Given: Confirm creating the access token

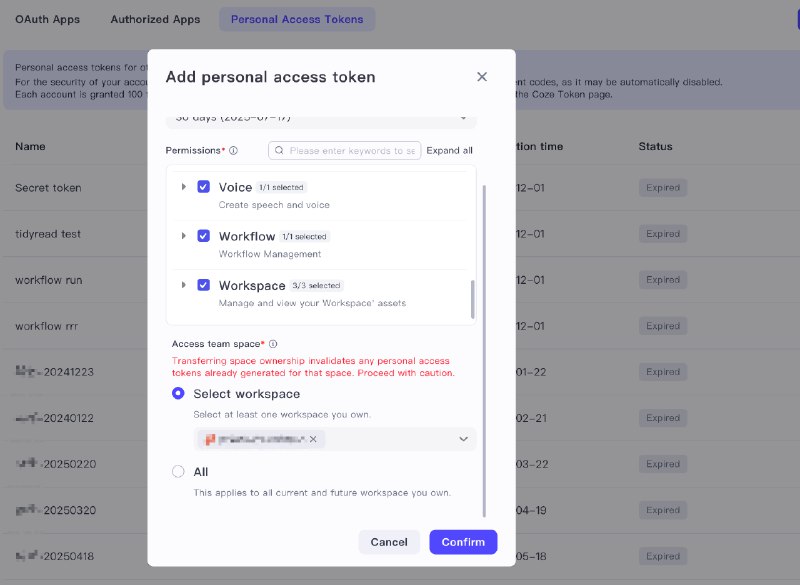Looking at the screenshot, I should (x=463, y=542).
